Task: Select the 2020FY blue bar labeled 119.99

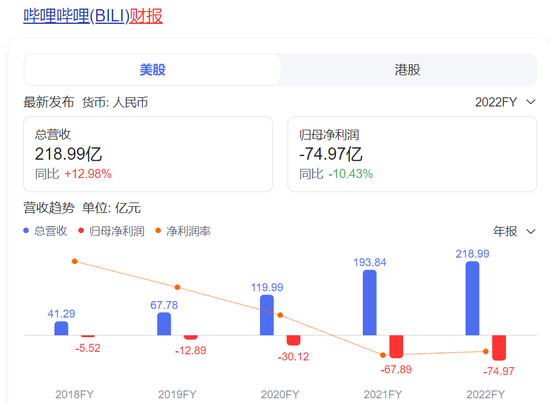Action: coord(267,315)
